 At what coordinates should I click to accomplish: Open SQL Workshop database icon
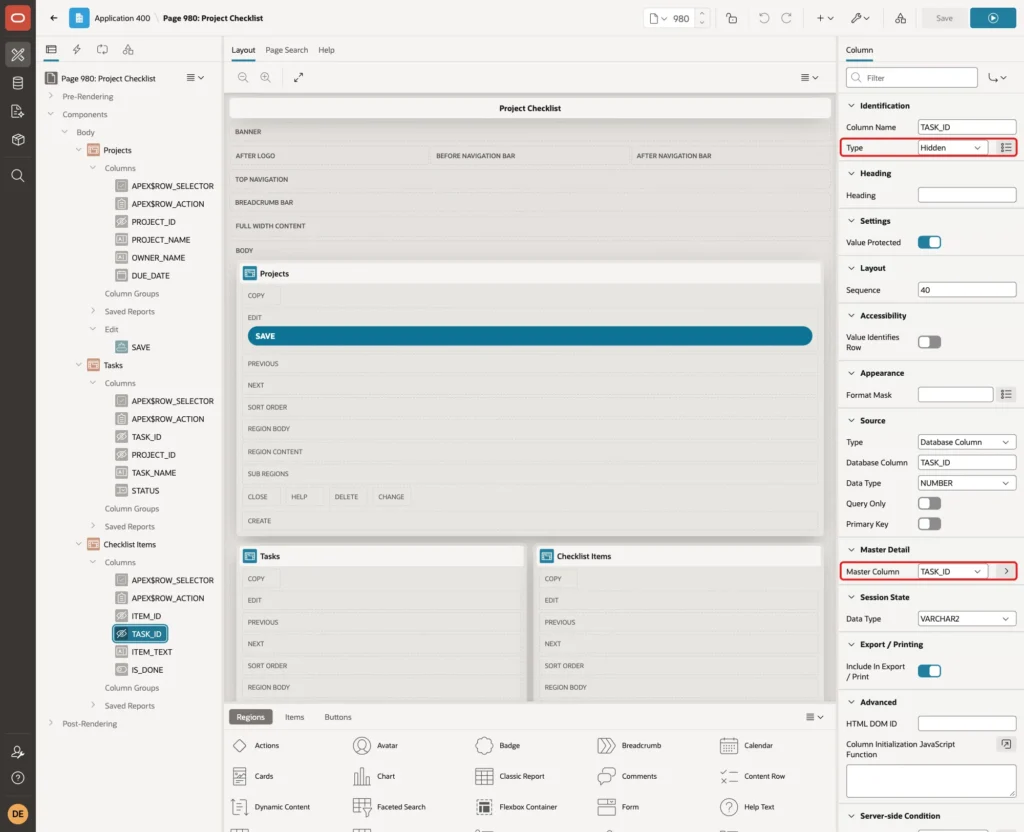(18, 83)
